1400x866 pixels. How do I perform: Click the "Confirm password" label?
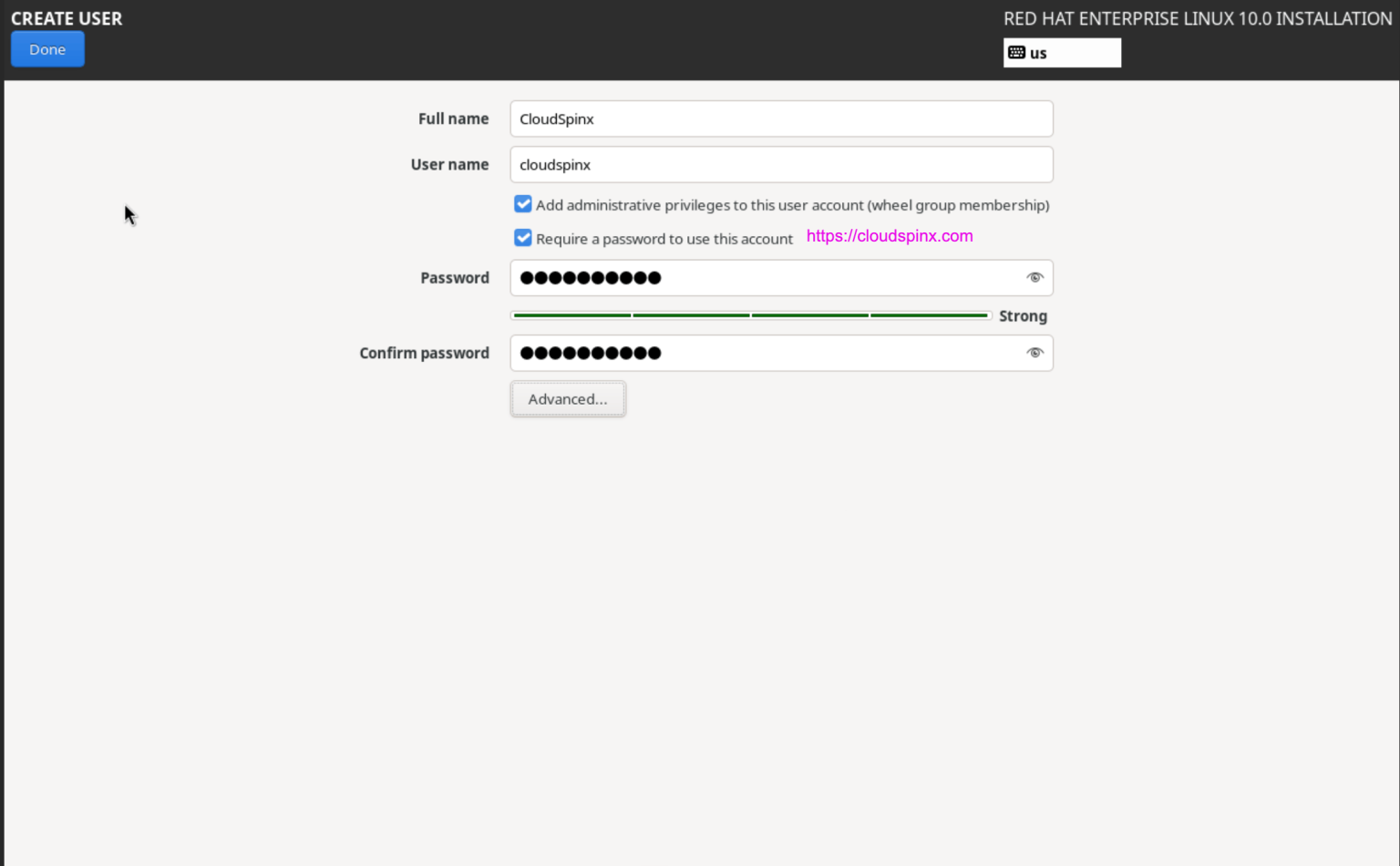pyautogui.click(x=424, y=353)
